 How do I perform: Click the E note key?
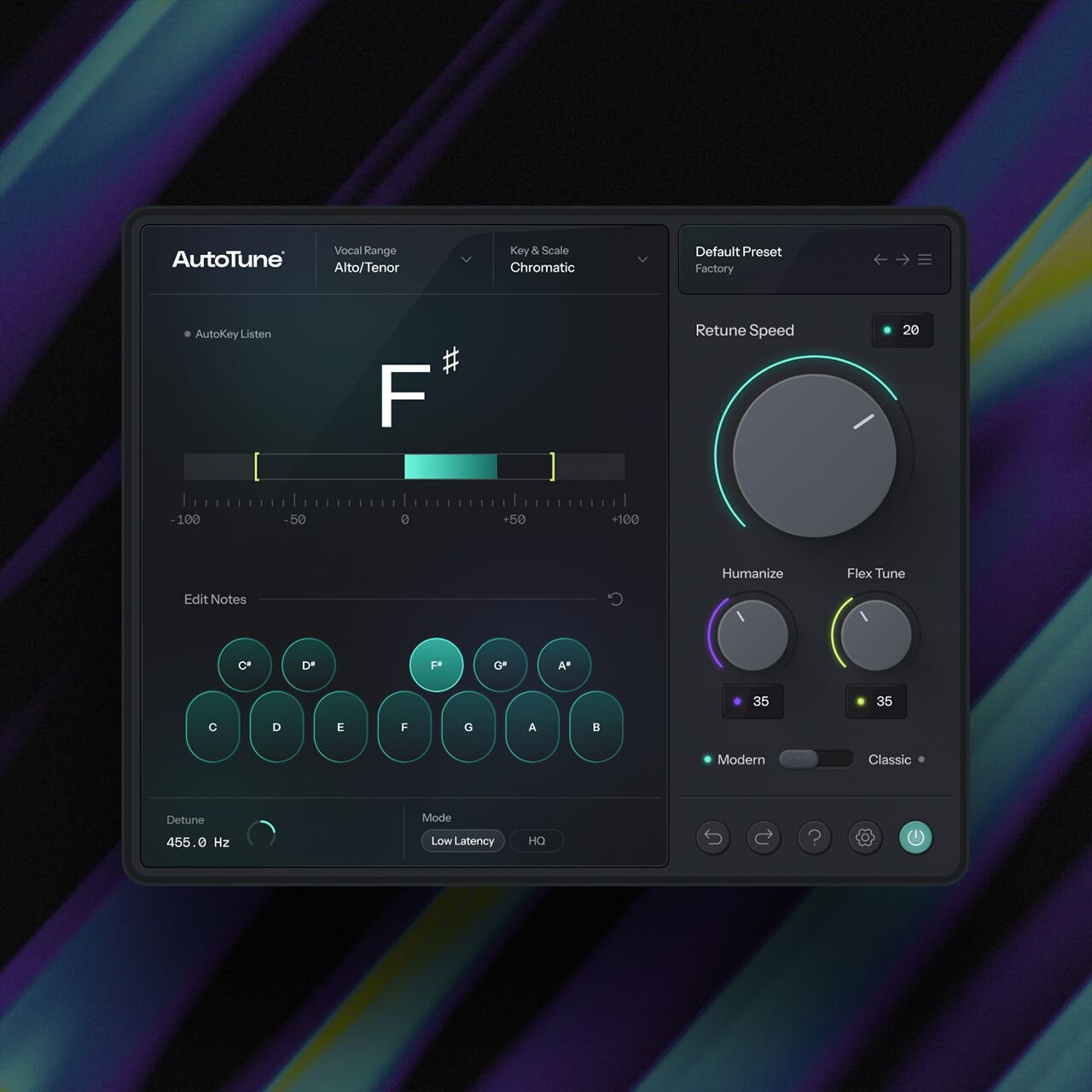(340, 727)
